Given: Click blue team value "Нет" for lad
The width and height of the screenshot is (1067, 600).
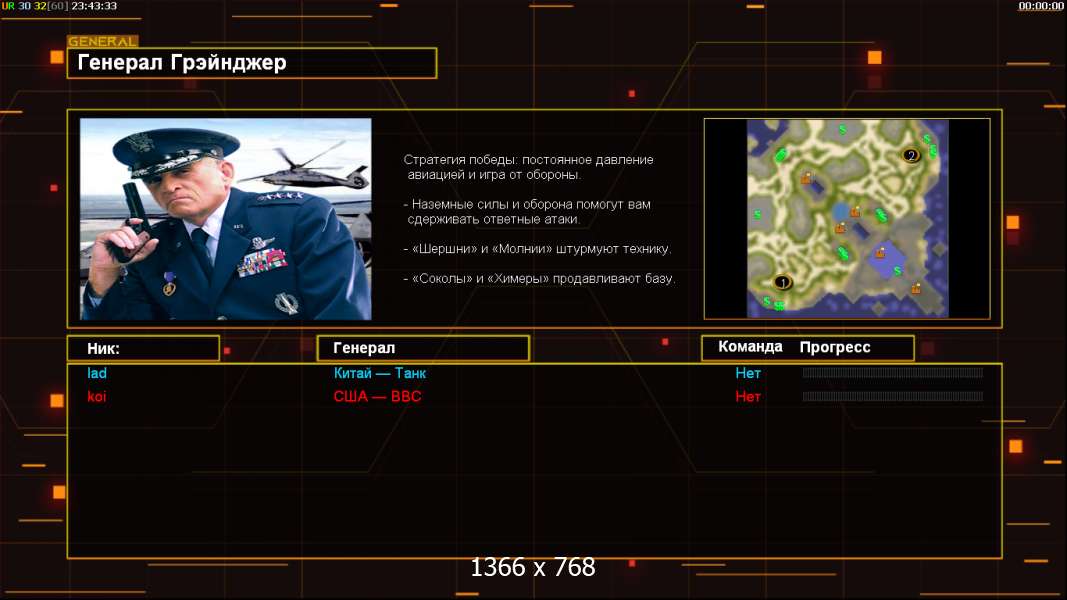Looking at the screenshot, I should click(748, 373).
